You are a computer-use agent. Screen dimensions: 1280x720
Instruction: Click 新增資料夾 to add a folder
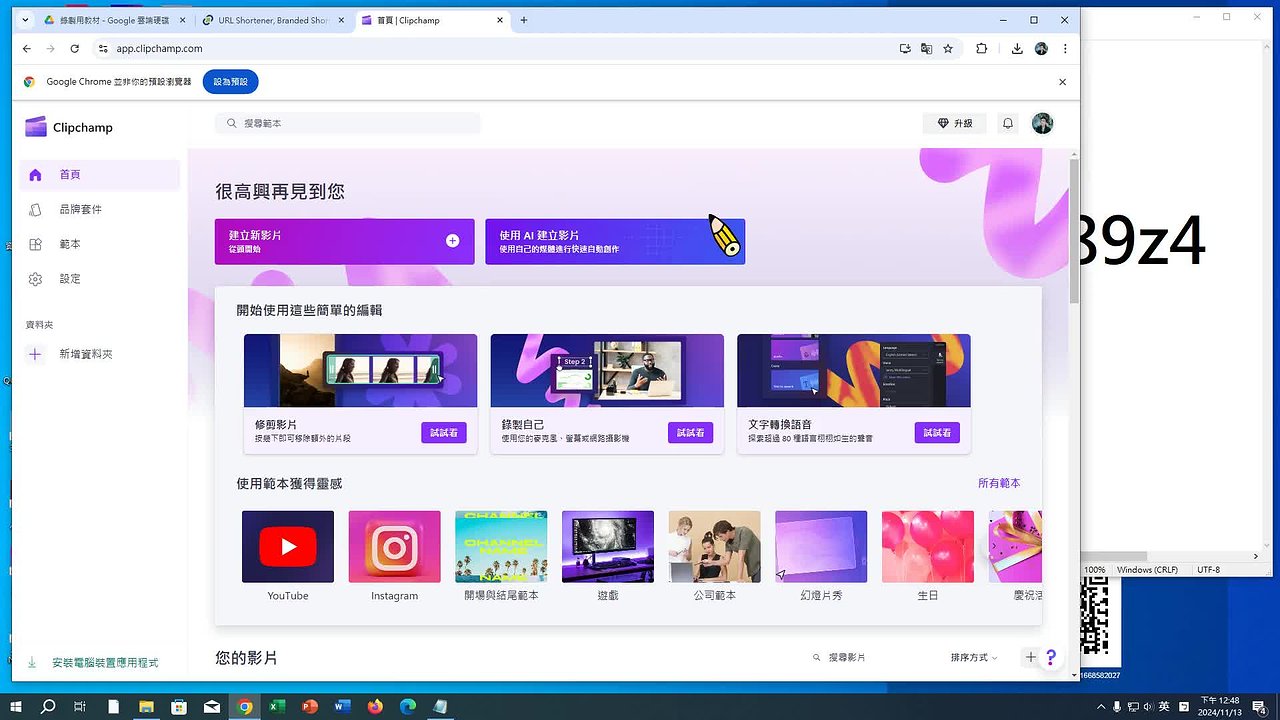point(70,354)
